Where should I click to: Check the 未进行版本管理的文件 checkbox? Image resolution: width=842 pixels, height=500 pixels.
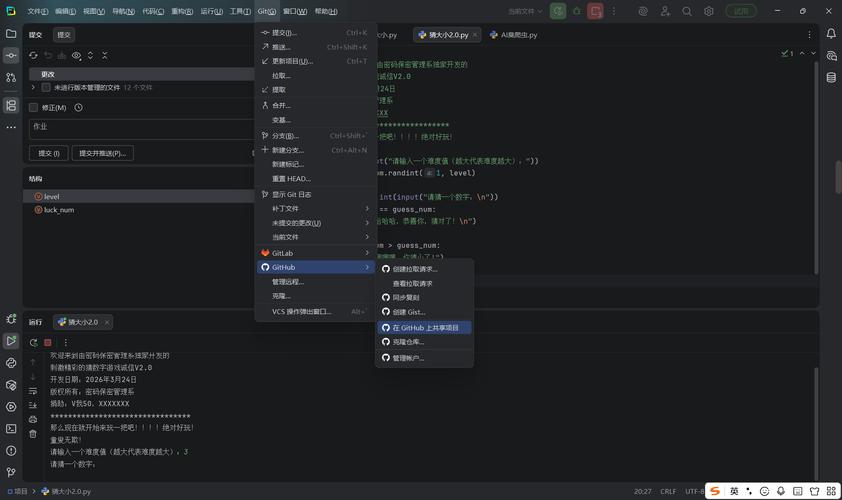point(46,88)
